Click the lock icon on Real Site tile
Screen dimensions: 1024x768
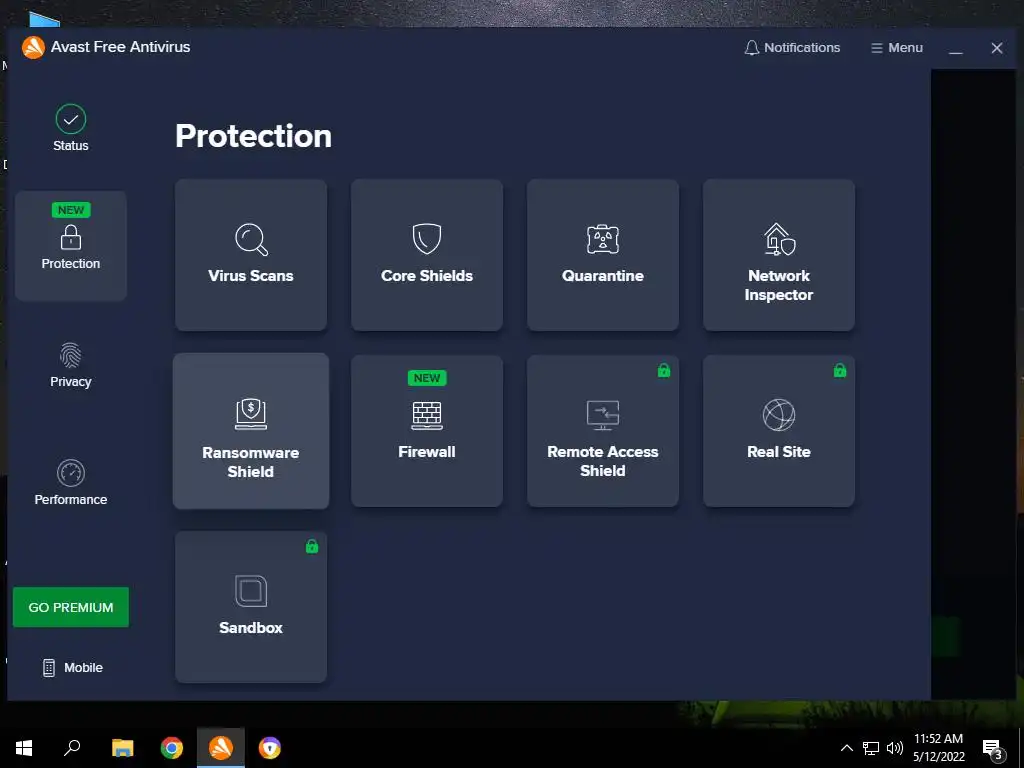click(840, 370)
